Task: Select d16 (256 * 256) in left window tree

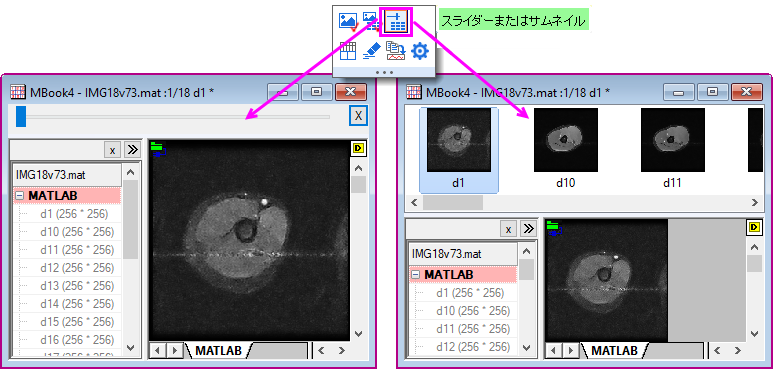Action: click(x=77, y=339)
